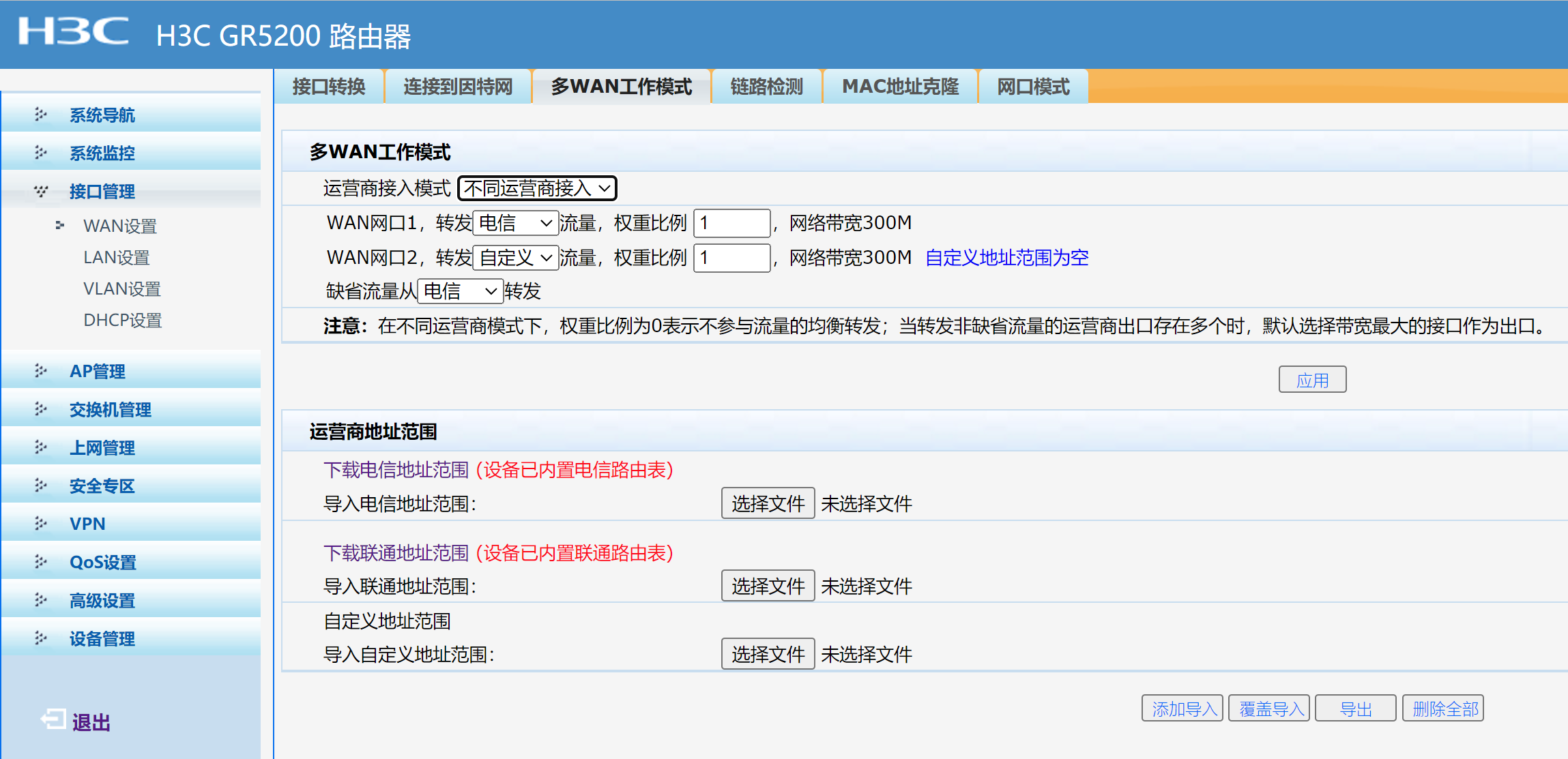Open the 运营商接入模式 dropdown
Viewport: 1568px width, 759px height.
point(537,188)
